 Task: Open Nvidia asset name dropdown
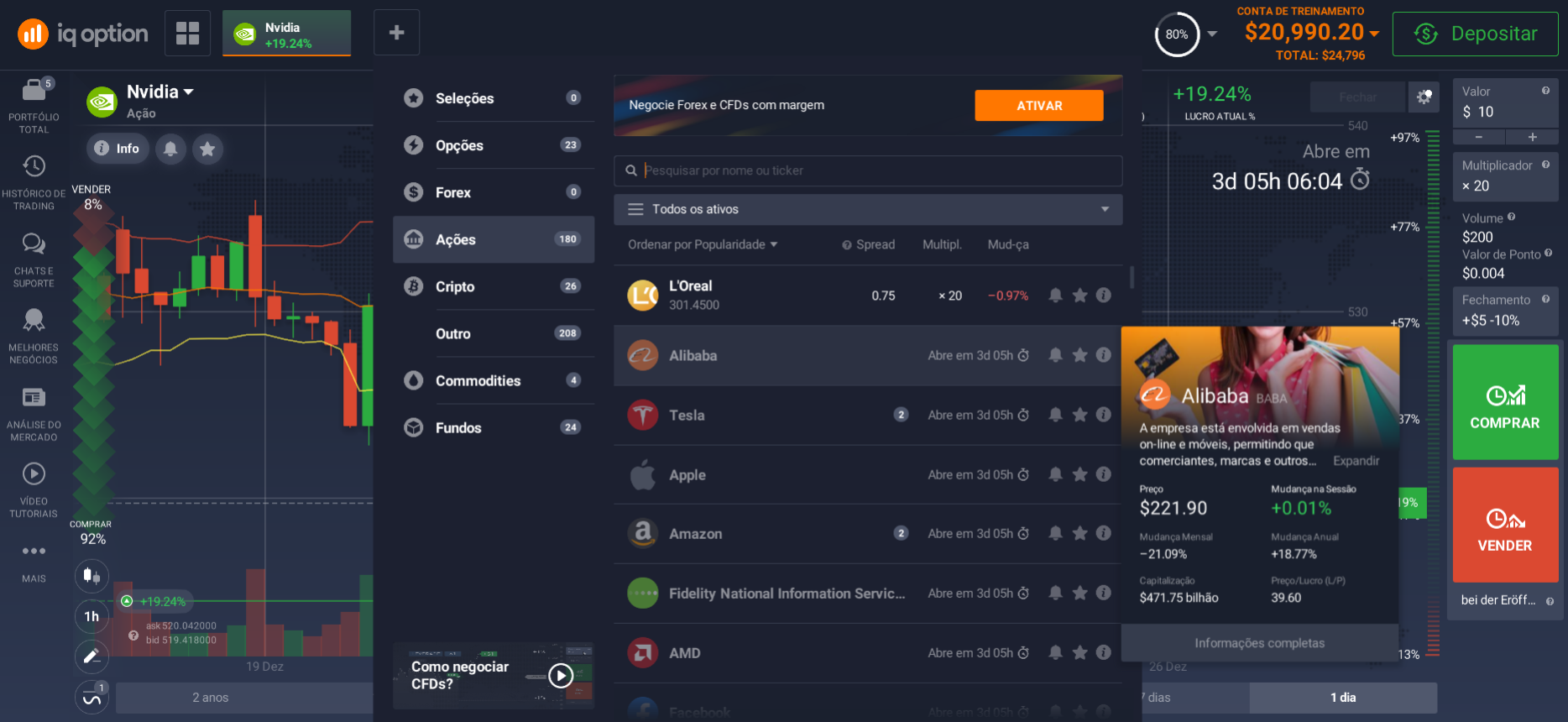(160, 92)
